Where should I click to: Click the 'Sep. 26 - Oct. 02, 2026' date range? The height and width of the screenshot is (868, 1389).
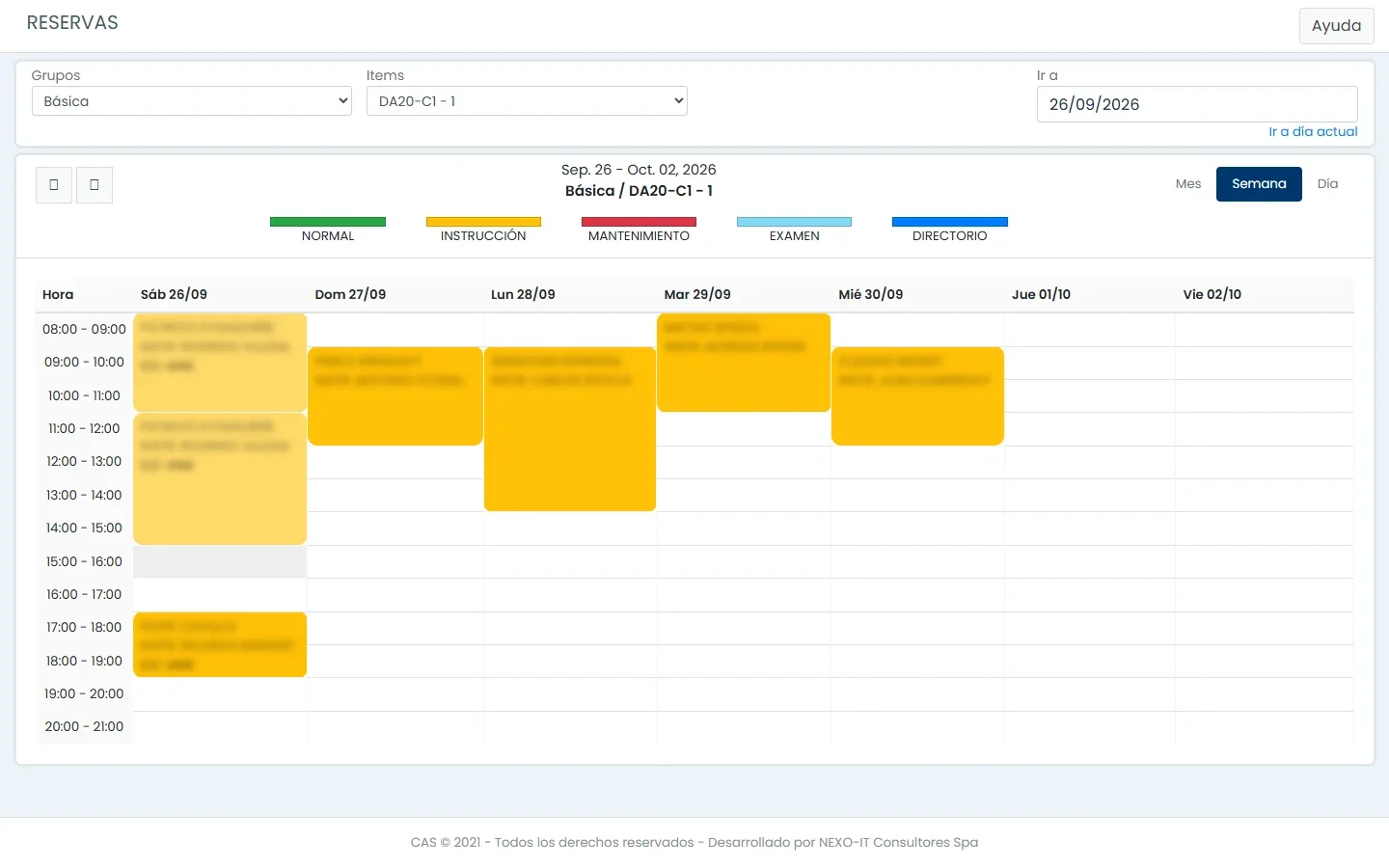click(639, 170)
